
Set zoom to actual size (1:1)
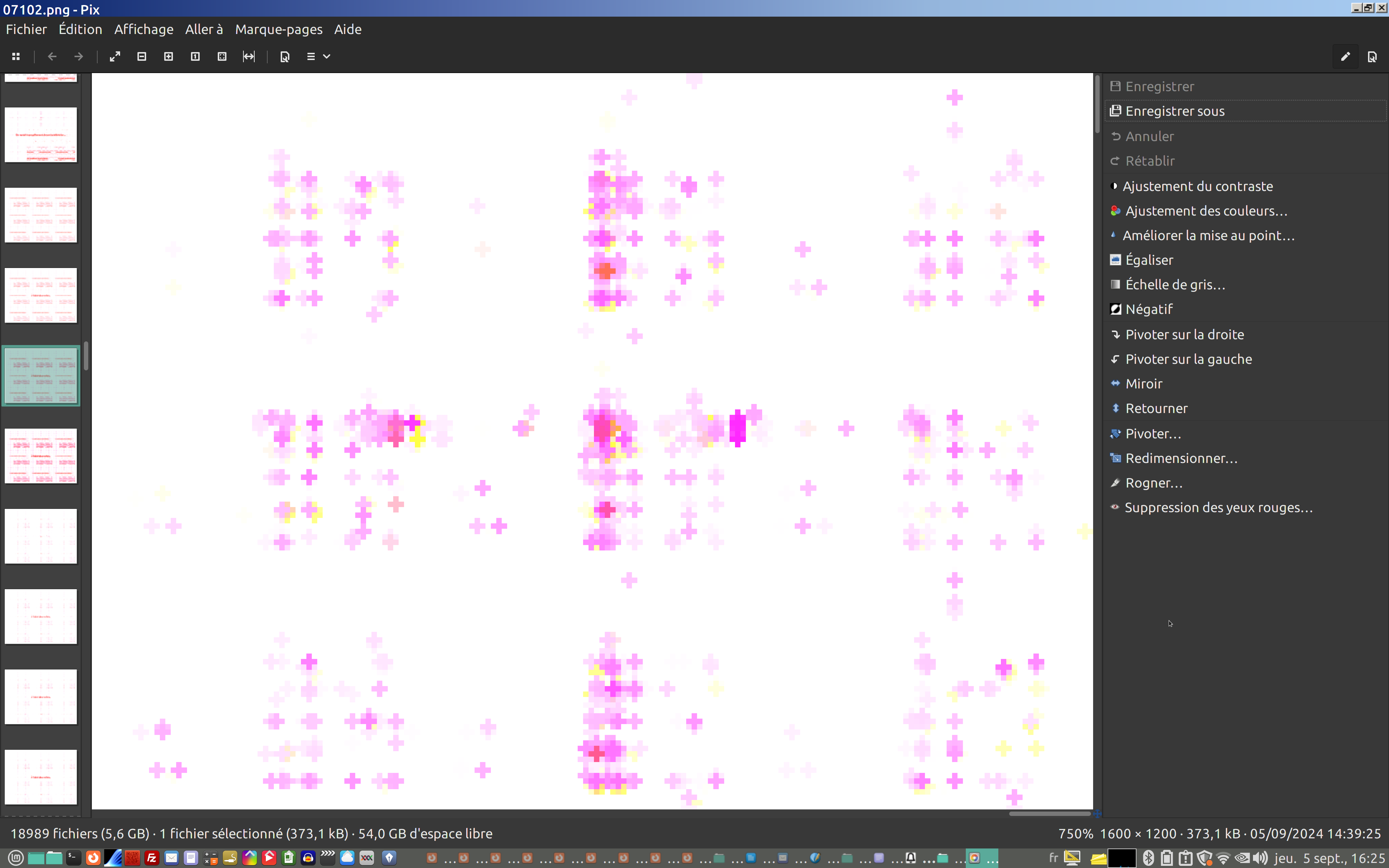(195, 56)
